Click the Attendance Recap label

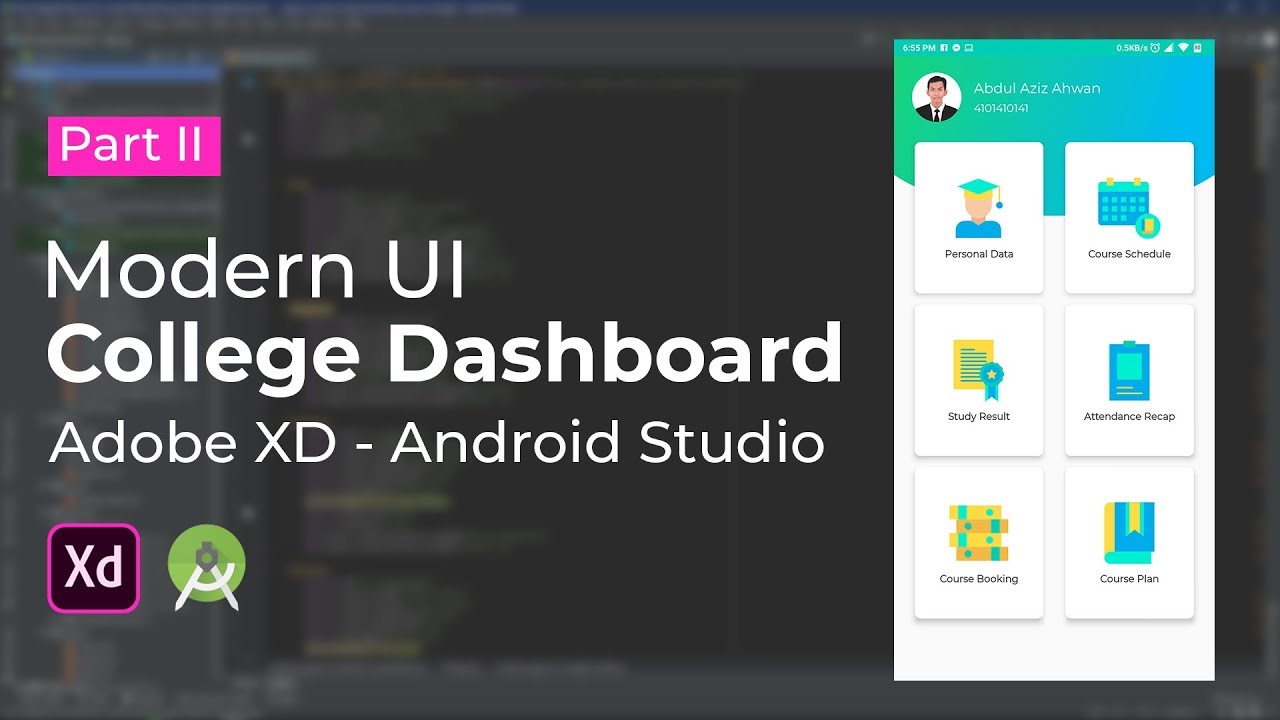(x=1129, y=416)
